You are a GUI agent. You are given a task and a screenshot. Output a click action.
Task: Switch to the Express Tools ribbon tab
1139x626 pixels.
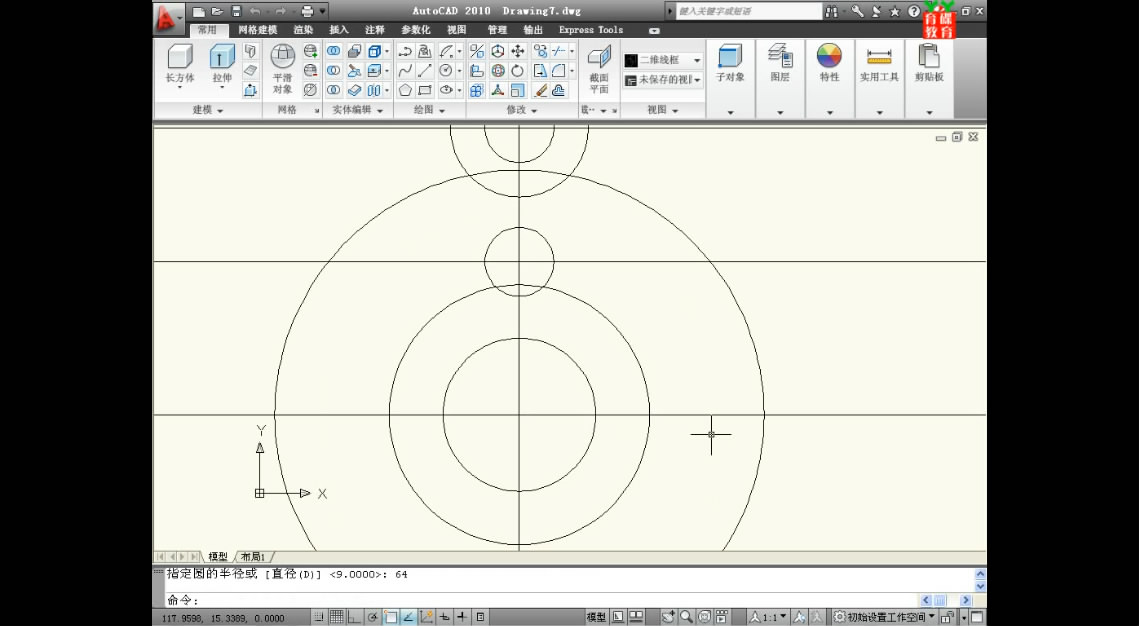coord(591,30)
